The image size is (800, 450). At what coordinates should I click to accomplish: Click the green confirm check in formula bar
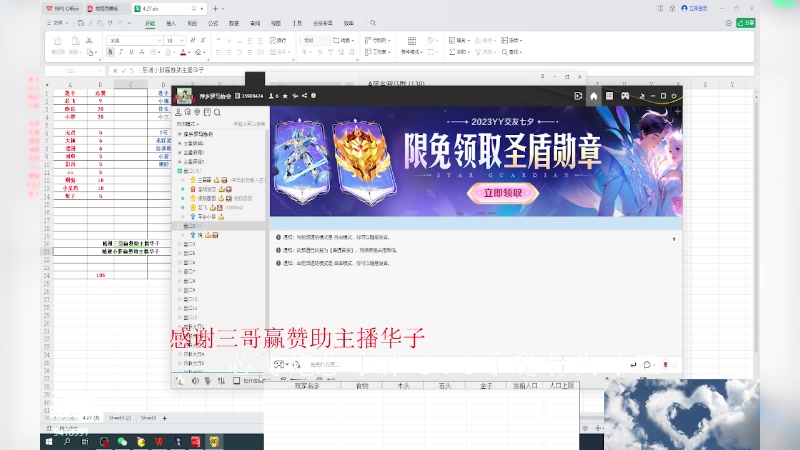(x=123, y=70)
